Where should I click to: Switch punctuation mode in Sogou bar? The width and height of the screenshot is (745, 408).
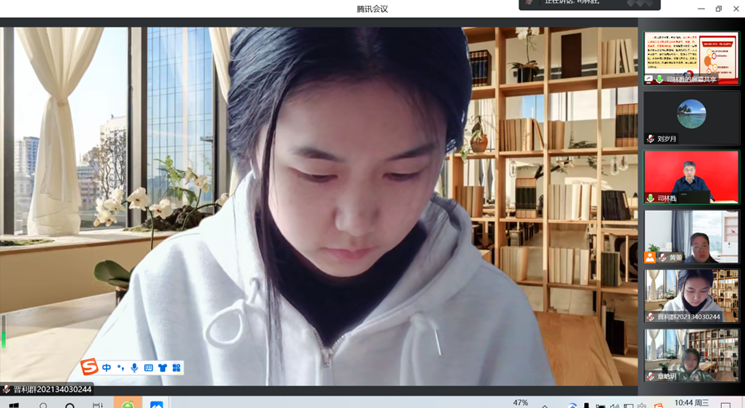pyautogui.click(x=121, y=368)
